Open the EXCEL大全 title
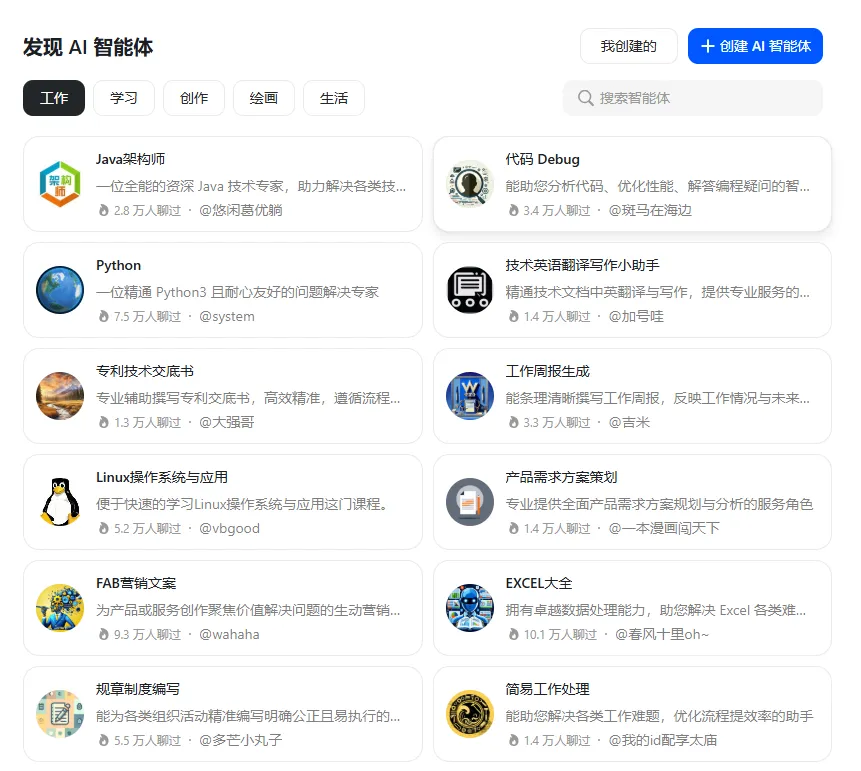This screenshot has width=861, height=771. coord(539,583)
